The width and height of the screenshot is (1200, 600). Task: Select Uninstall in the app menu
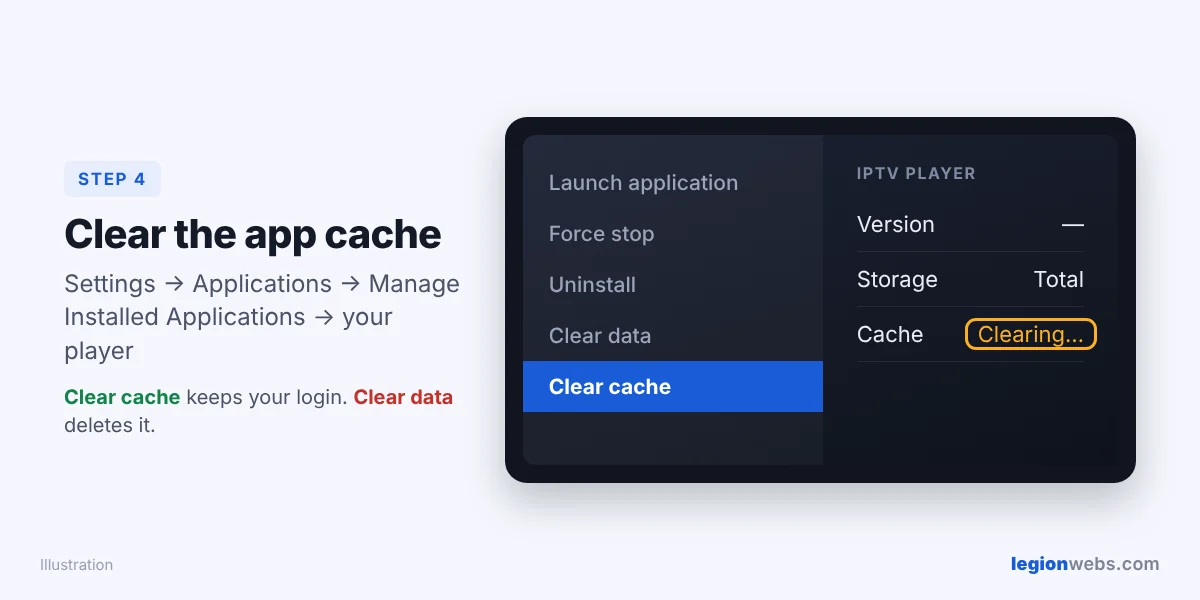point(673,285)
